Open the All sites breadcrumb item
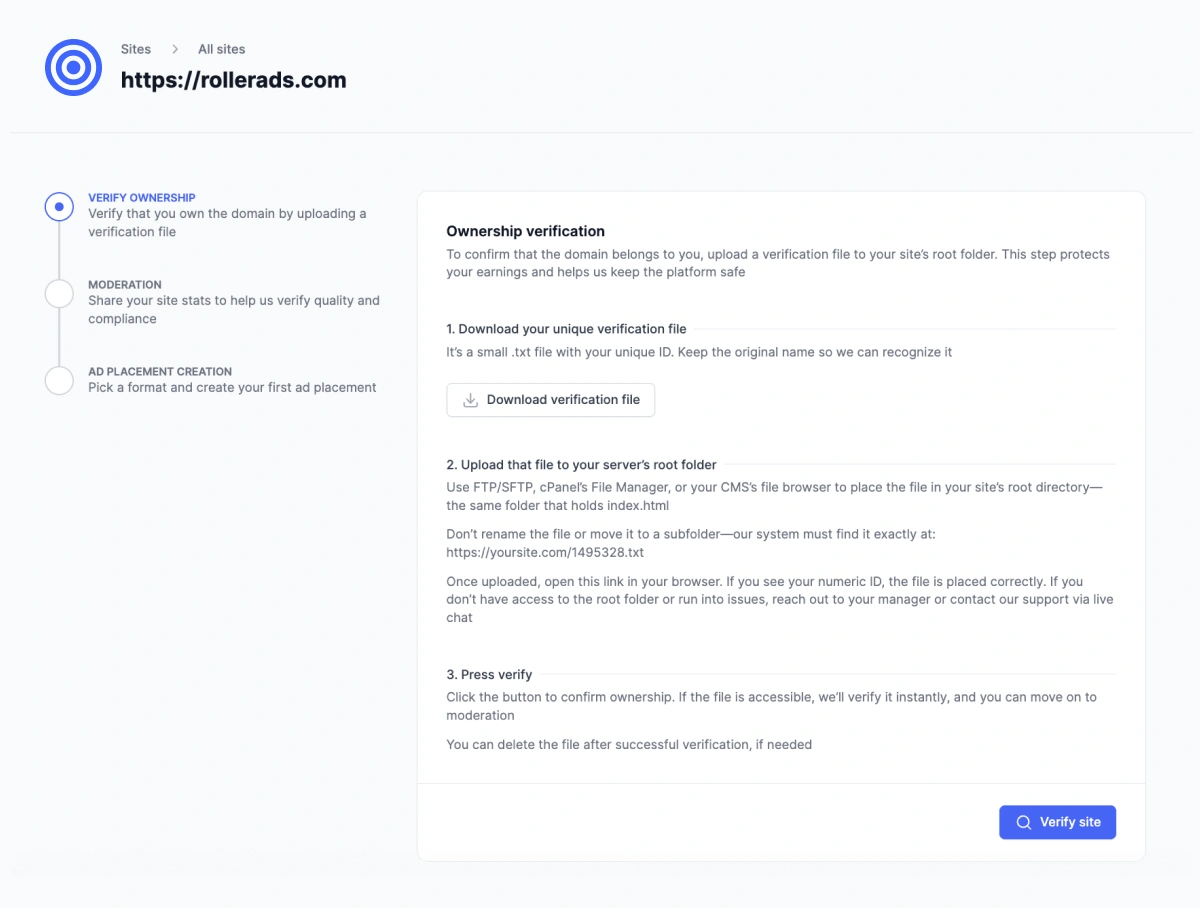 pyautogui.click(x=221, y=49)
